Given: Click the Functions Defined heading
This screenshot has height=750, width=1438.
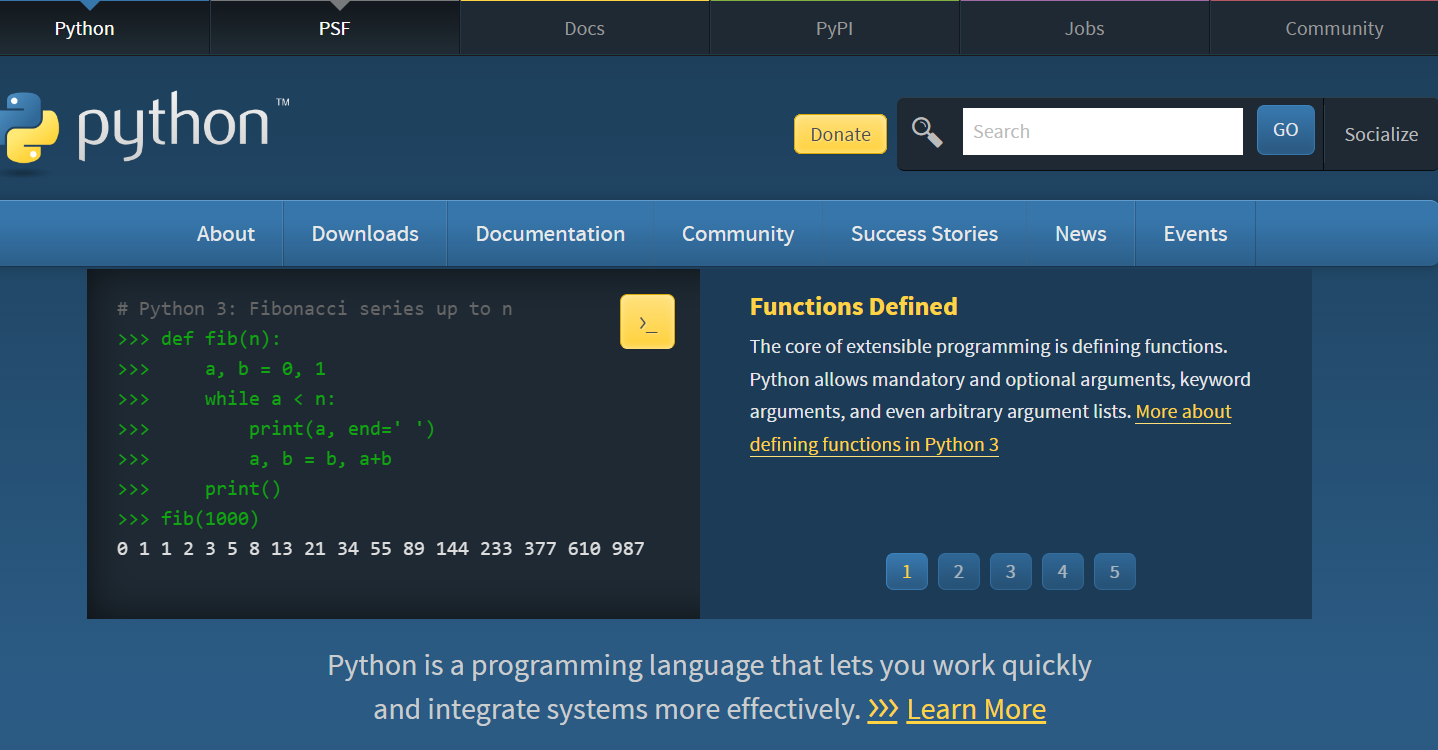Looking at the screenshot, I should point(854,306).
